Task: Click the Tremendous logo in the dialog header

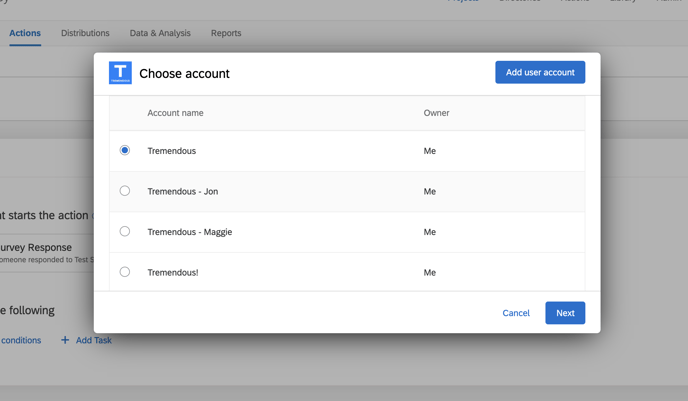Action: 120,73
